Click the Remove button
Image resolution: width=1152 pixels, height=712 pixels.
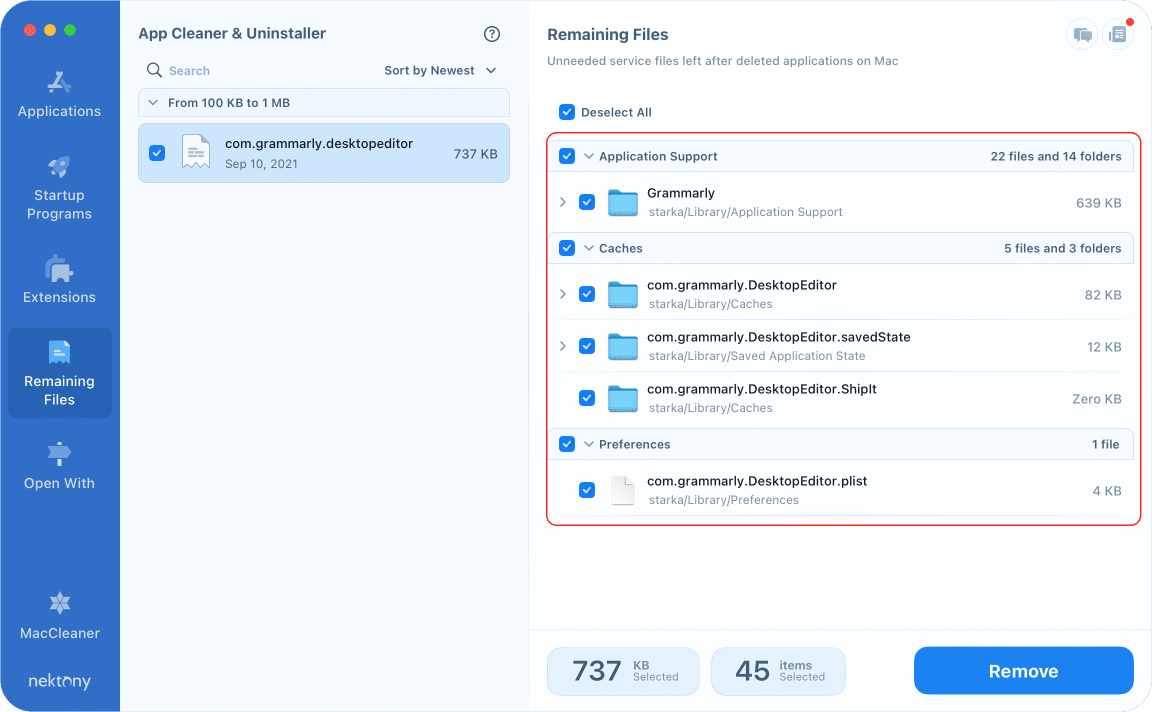pos(1023,671)
